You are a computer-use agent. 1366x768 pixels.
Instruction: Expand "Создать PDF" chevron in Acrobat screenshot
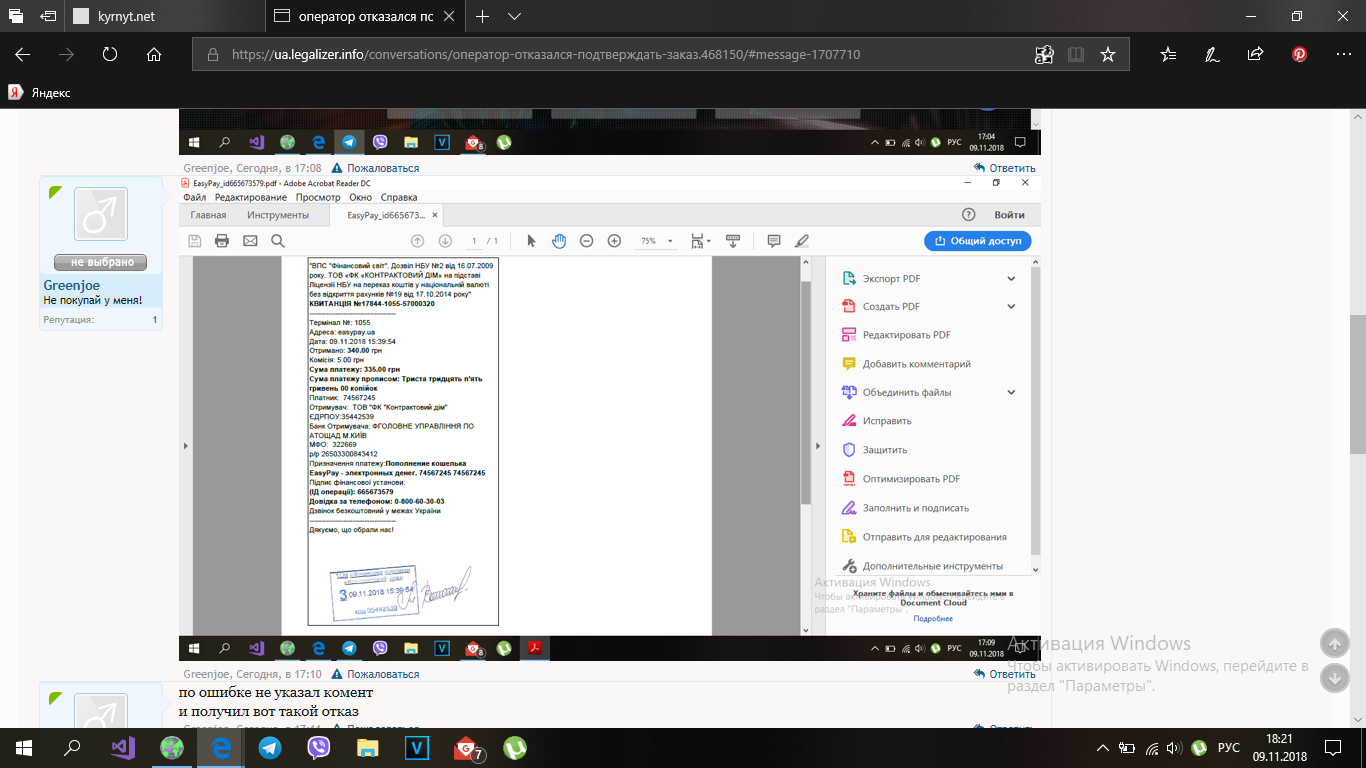[1012, 307]
